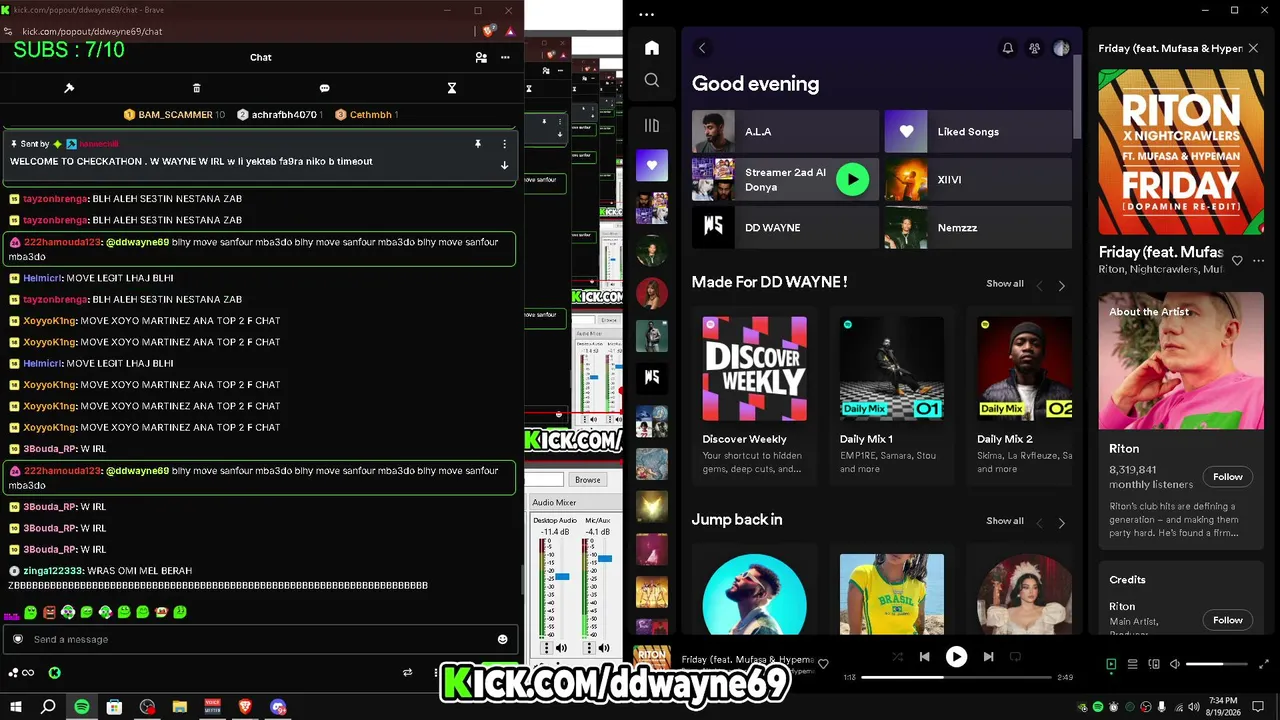Play the current Spotify track
Screen dimensions: 1280x720
[x=956, y=657]
